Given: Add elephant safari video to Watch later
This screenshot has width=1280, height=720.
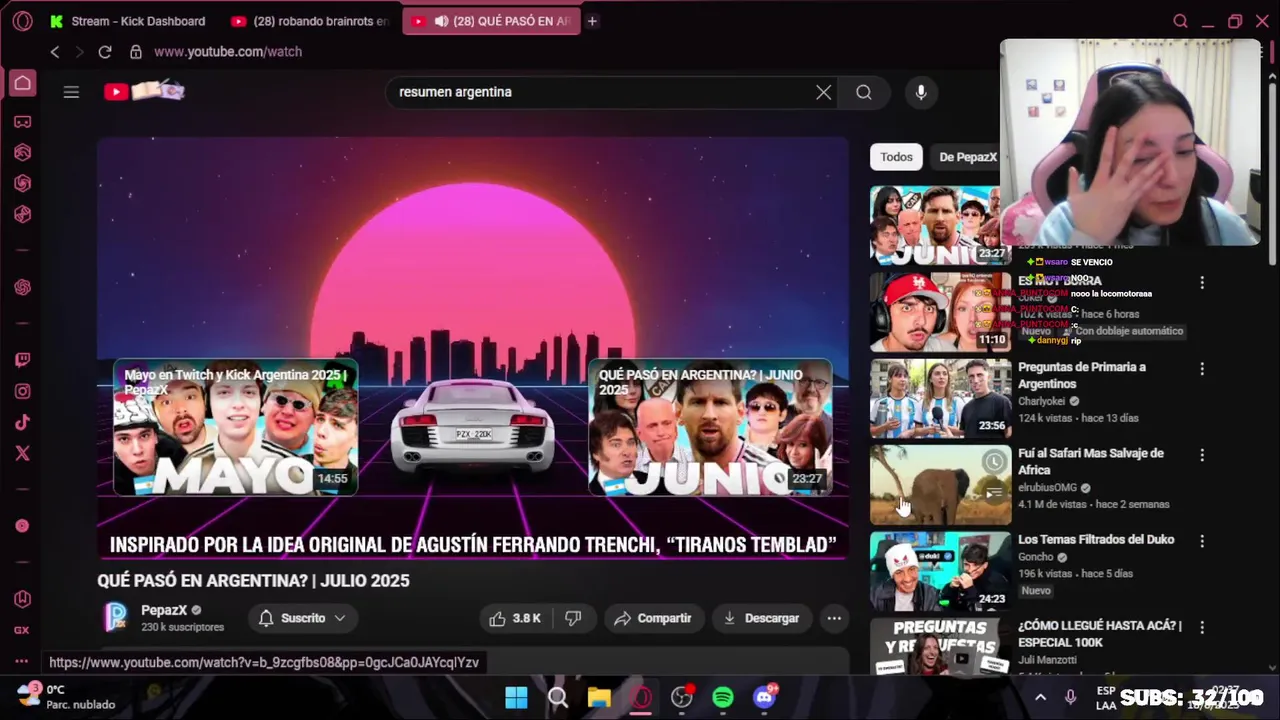Looking at the screenshot, I should pos(994,461).
